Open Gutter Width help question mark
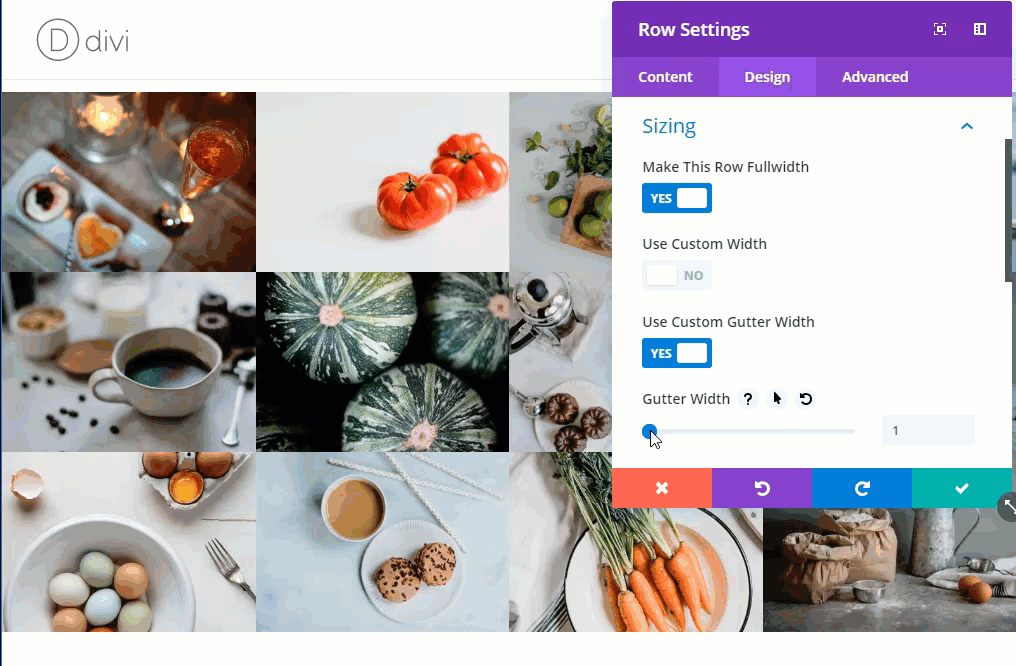1016x666 pixels. (748, 399)
